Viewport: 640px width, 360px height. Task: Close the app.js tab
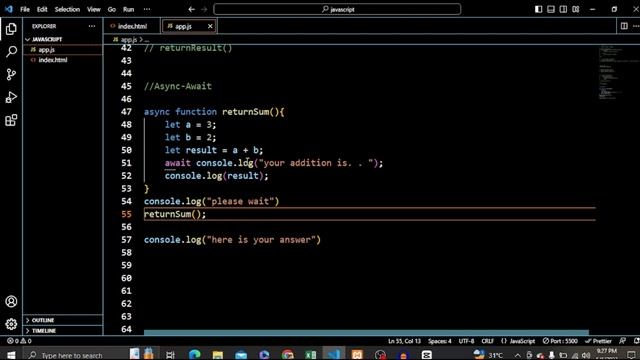[x=210, y=26]
